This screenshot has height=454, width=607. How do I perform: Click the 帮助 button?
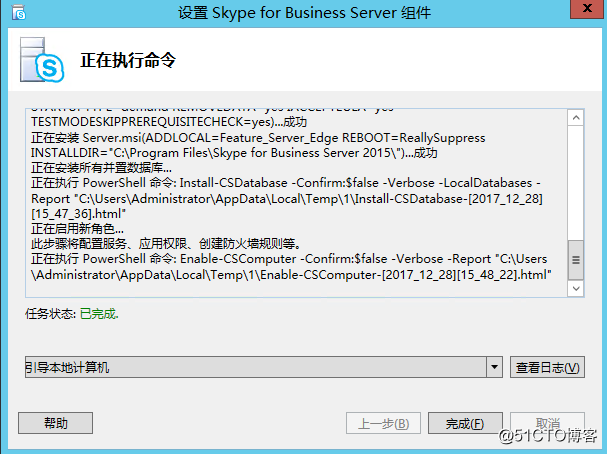click(55, 423)
